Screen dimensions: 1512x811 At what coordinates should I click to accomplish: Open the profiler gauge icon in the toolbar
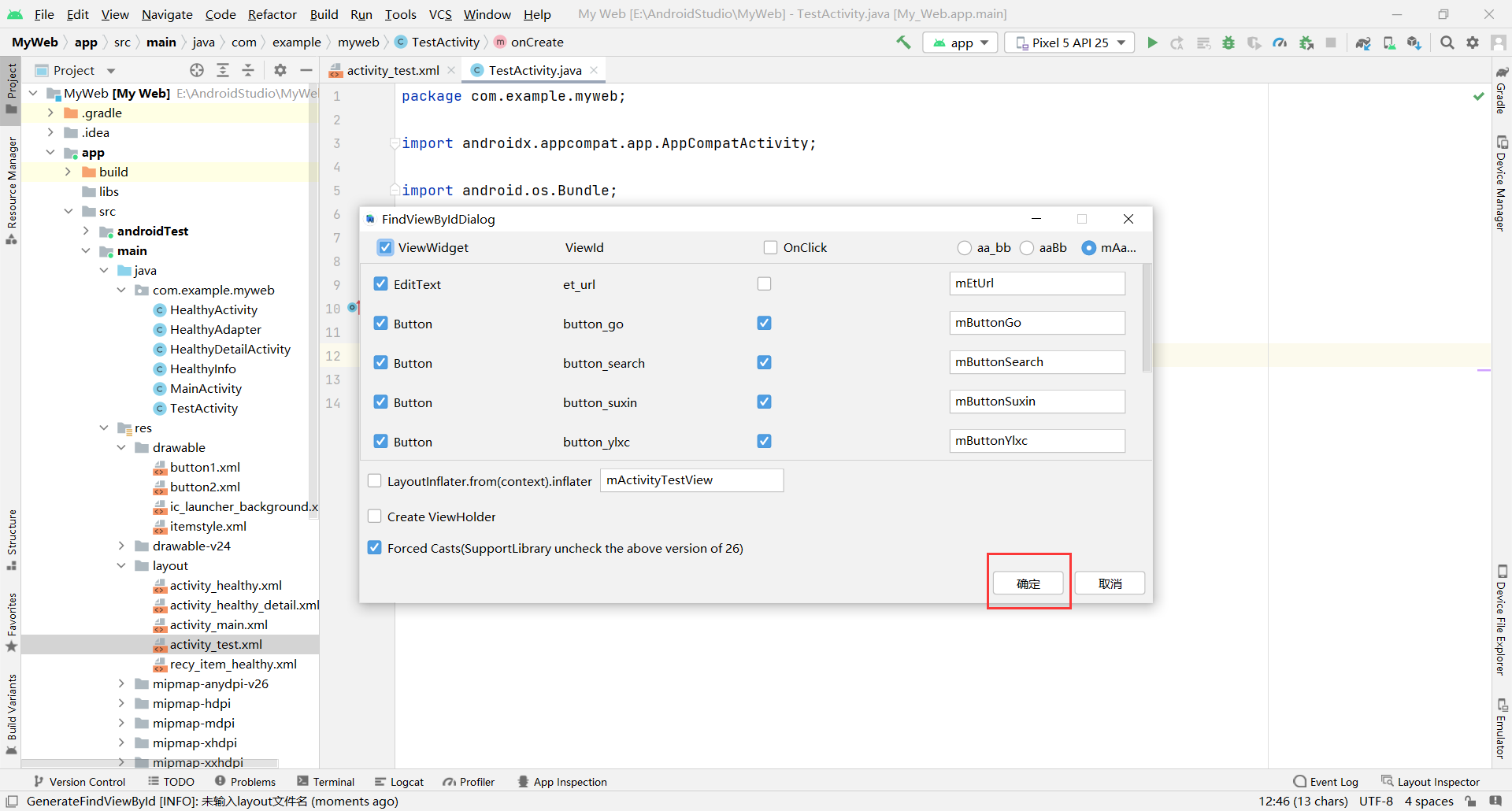pos(1280,43)
